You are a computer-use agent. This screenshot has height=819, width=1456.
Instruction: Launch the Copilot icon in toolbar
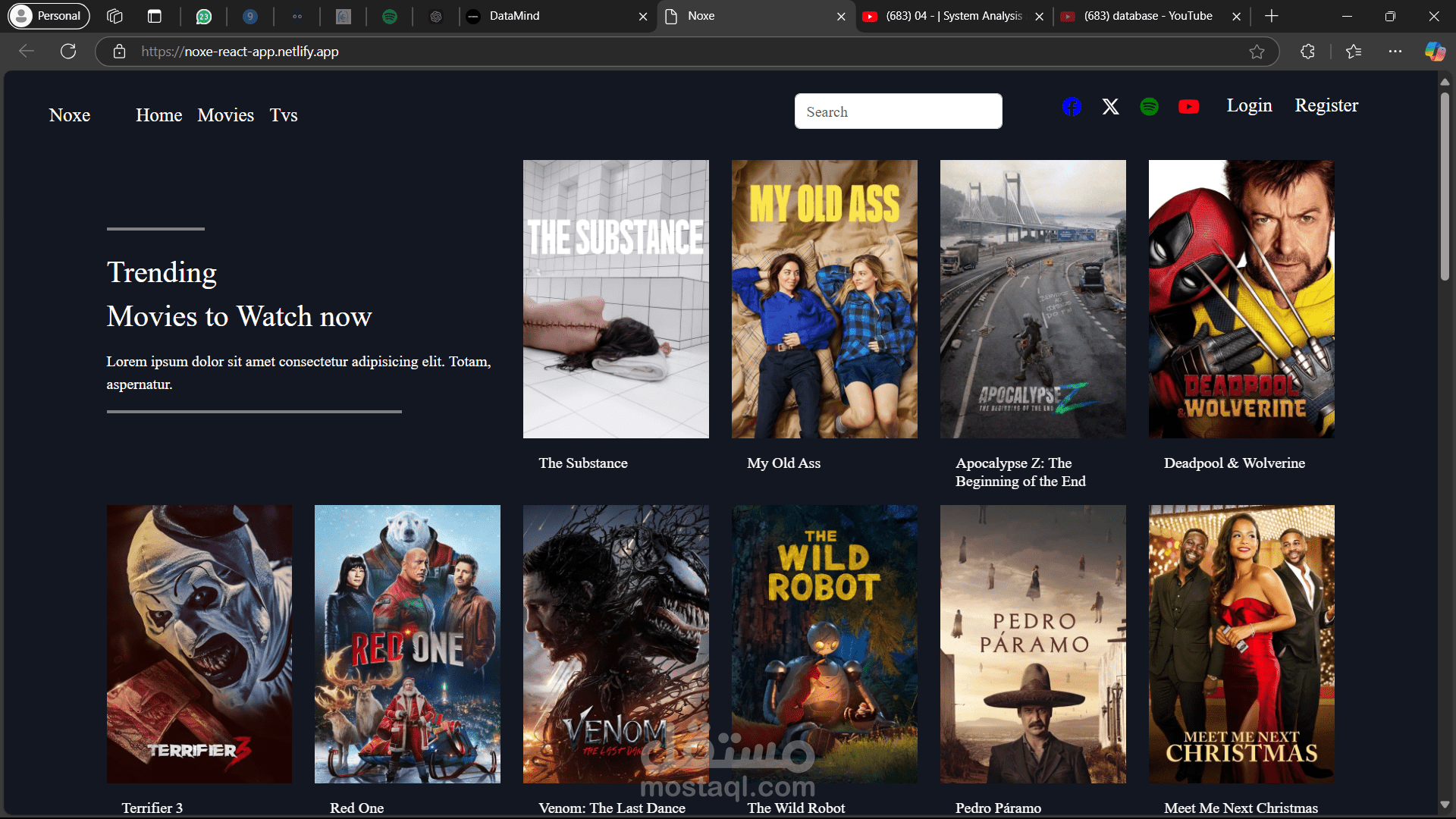click(1434, 52)
